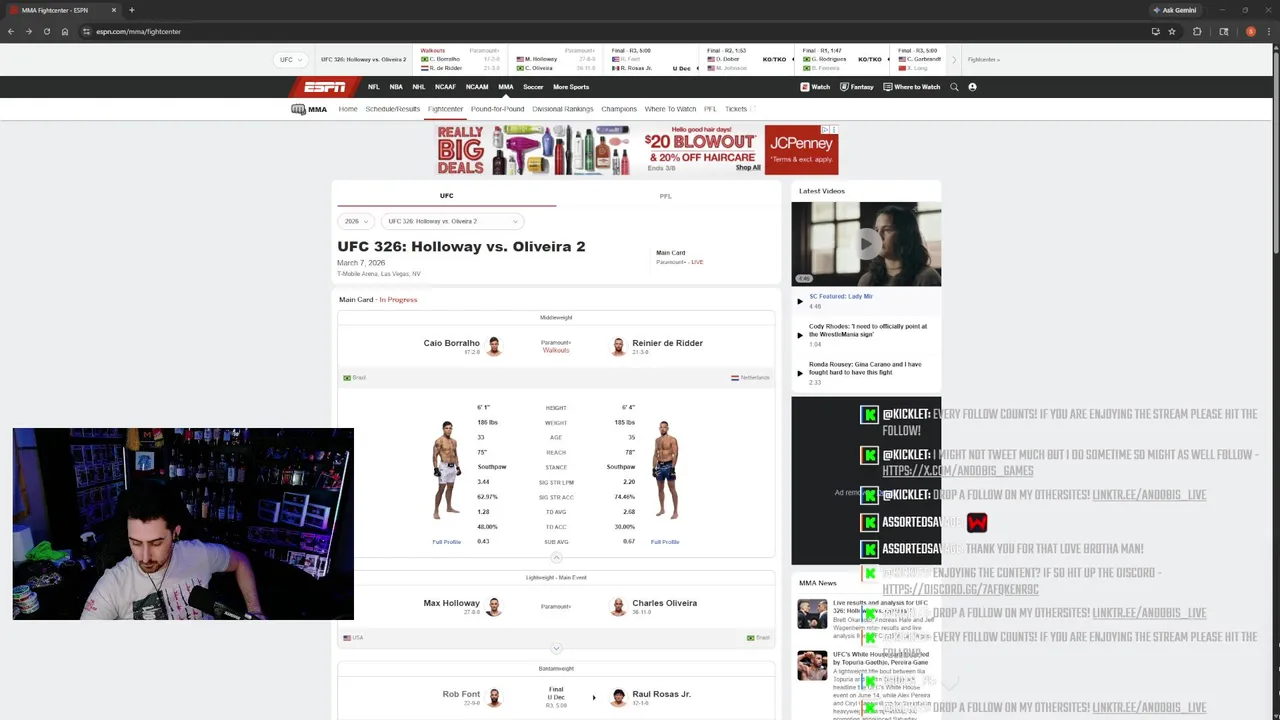Open the UFC 326 live results news thumbnail
1280x720 pixels.
click(812, 613)
